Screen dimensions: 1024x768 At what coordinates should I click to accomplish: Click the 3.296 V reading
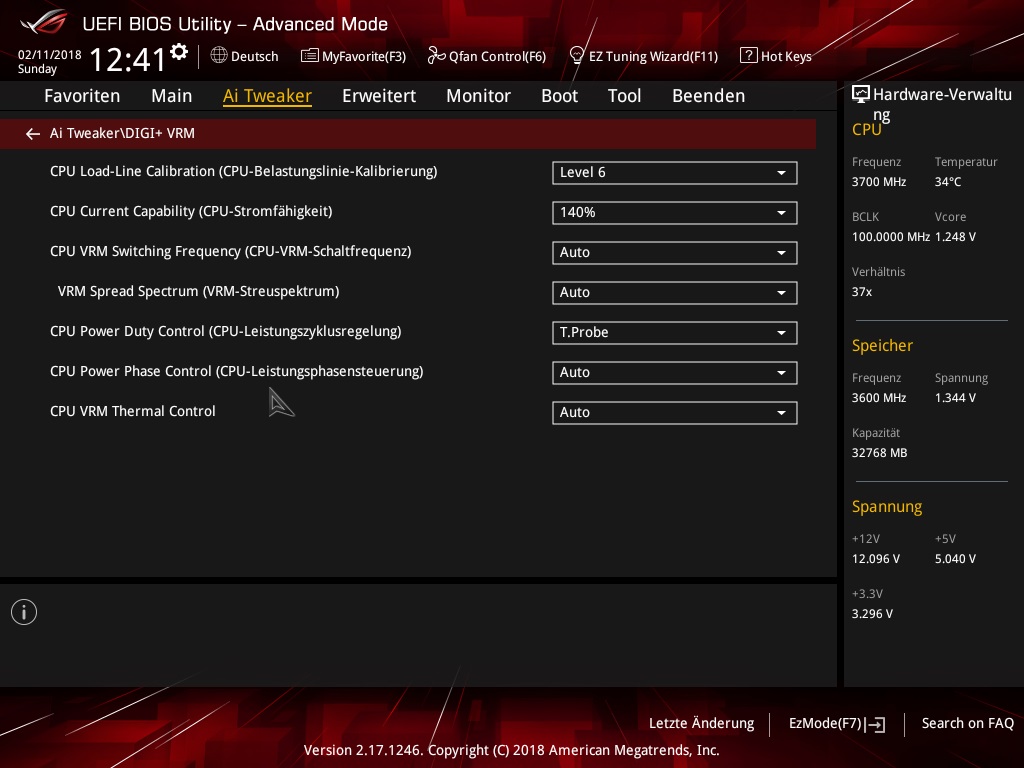(x=872, y=614)
